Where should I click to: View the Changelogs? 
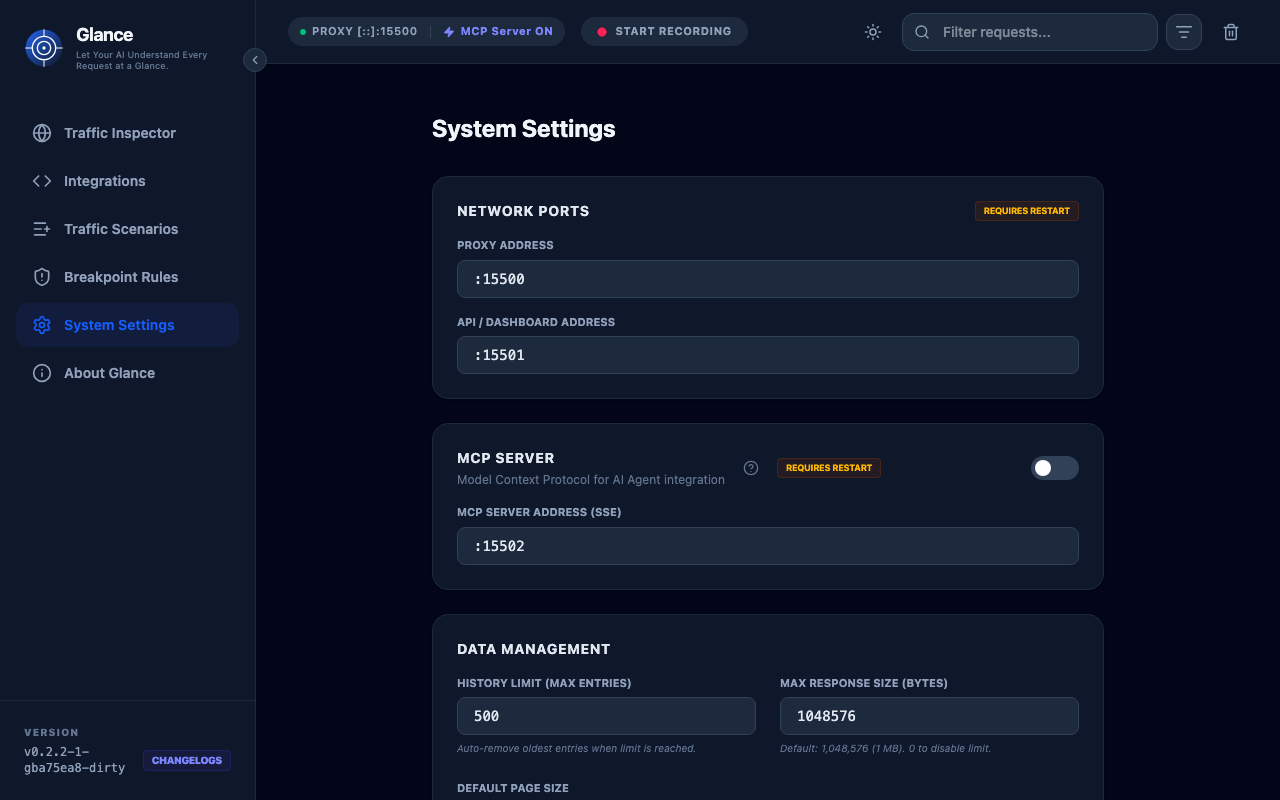[186, 760]
